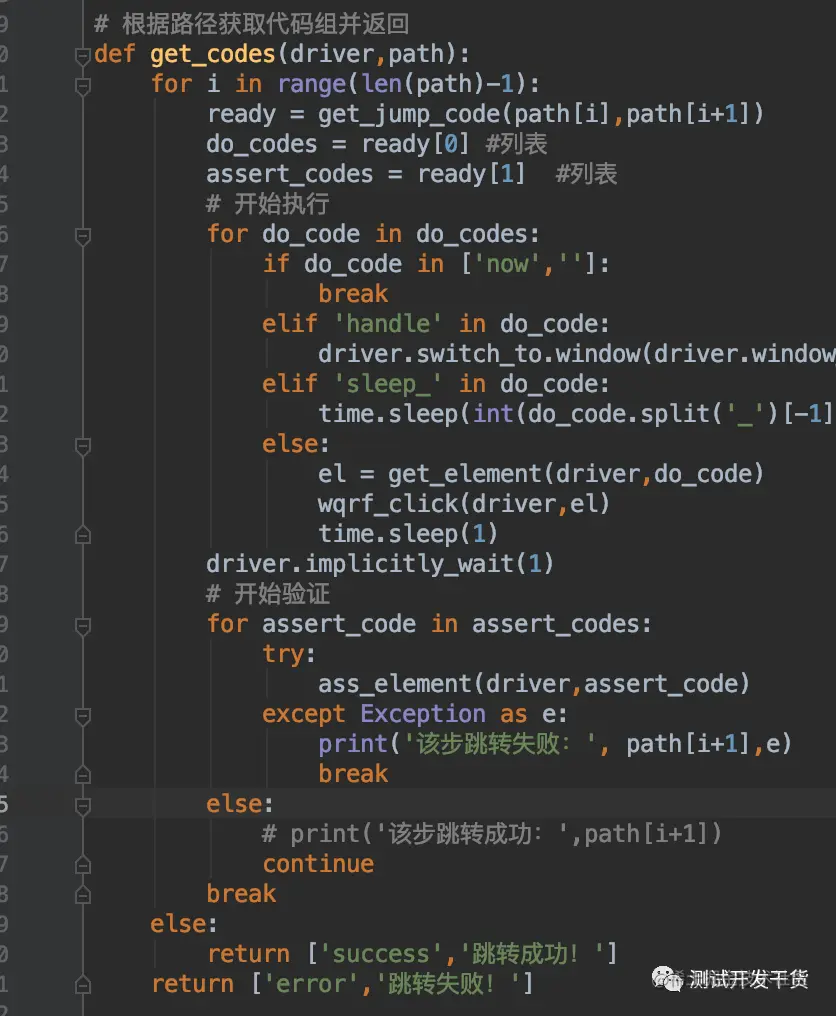This screenshot has height=1016, width=836.
Task: Click the "return ['success','跳转成功！']" line
Action: pyautogui.click(x=412, y=954)
